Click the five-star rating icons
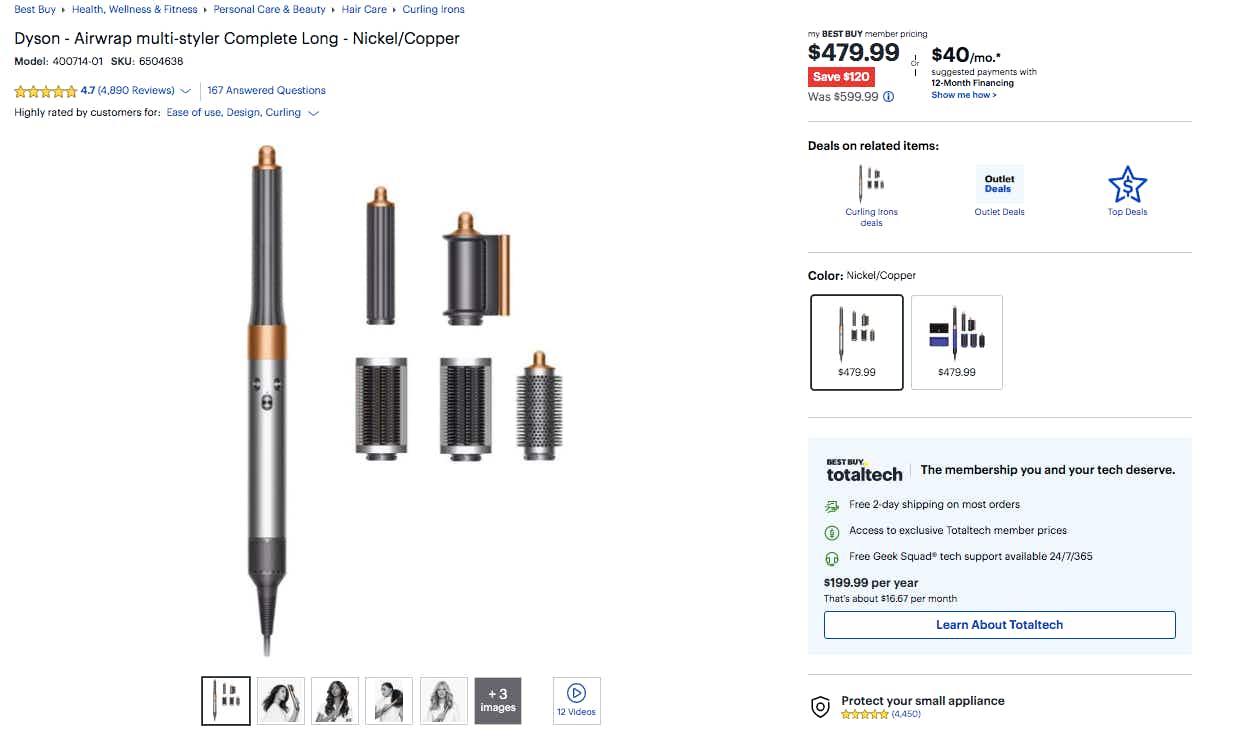The height and width of the screenshot is (733, 1240). click(45, 91)
